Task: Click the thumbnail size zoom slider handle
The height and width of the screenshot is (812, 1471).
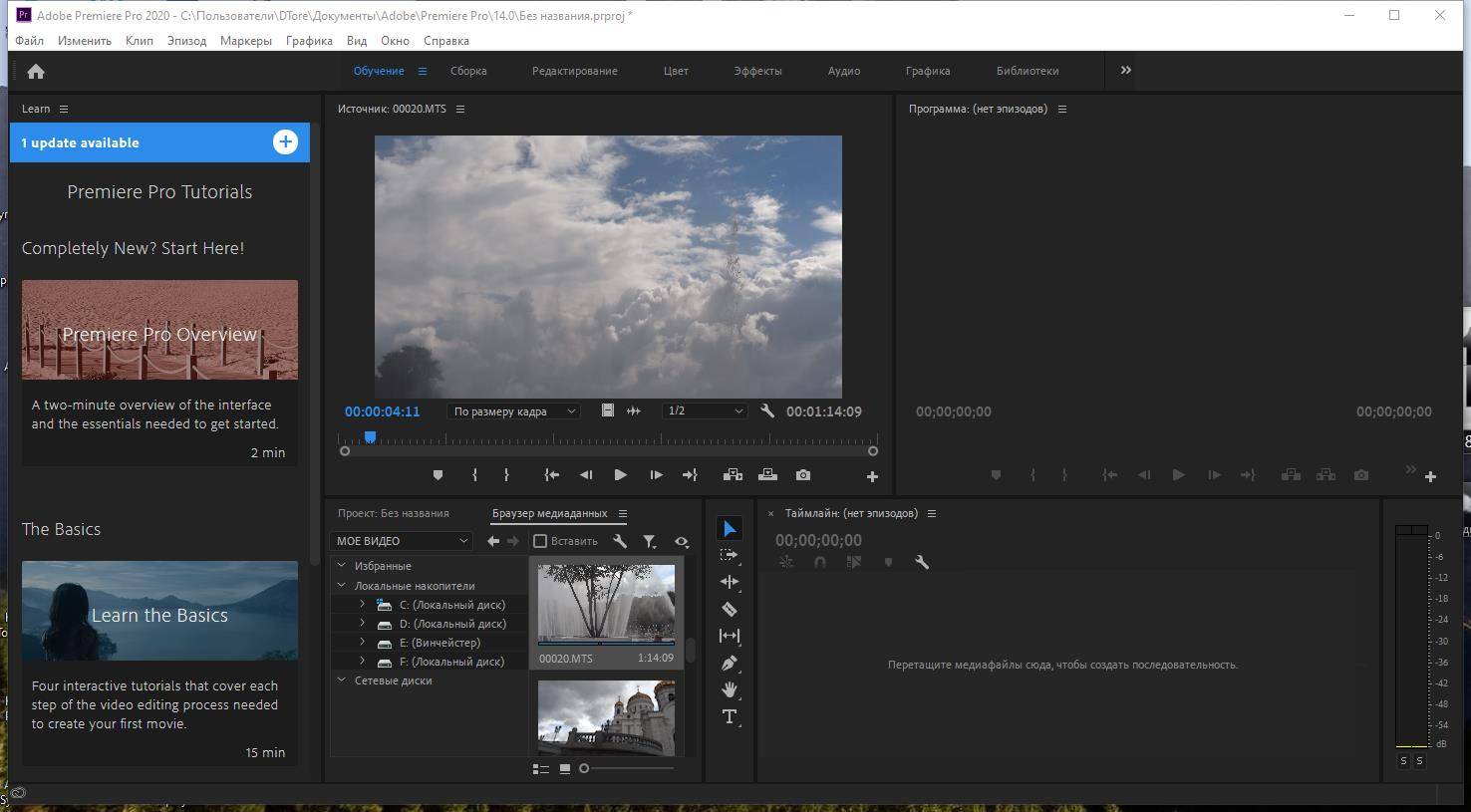Action: click(584, 768)
